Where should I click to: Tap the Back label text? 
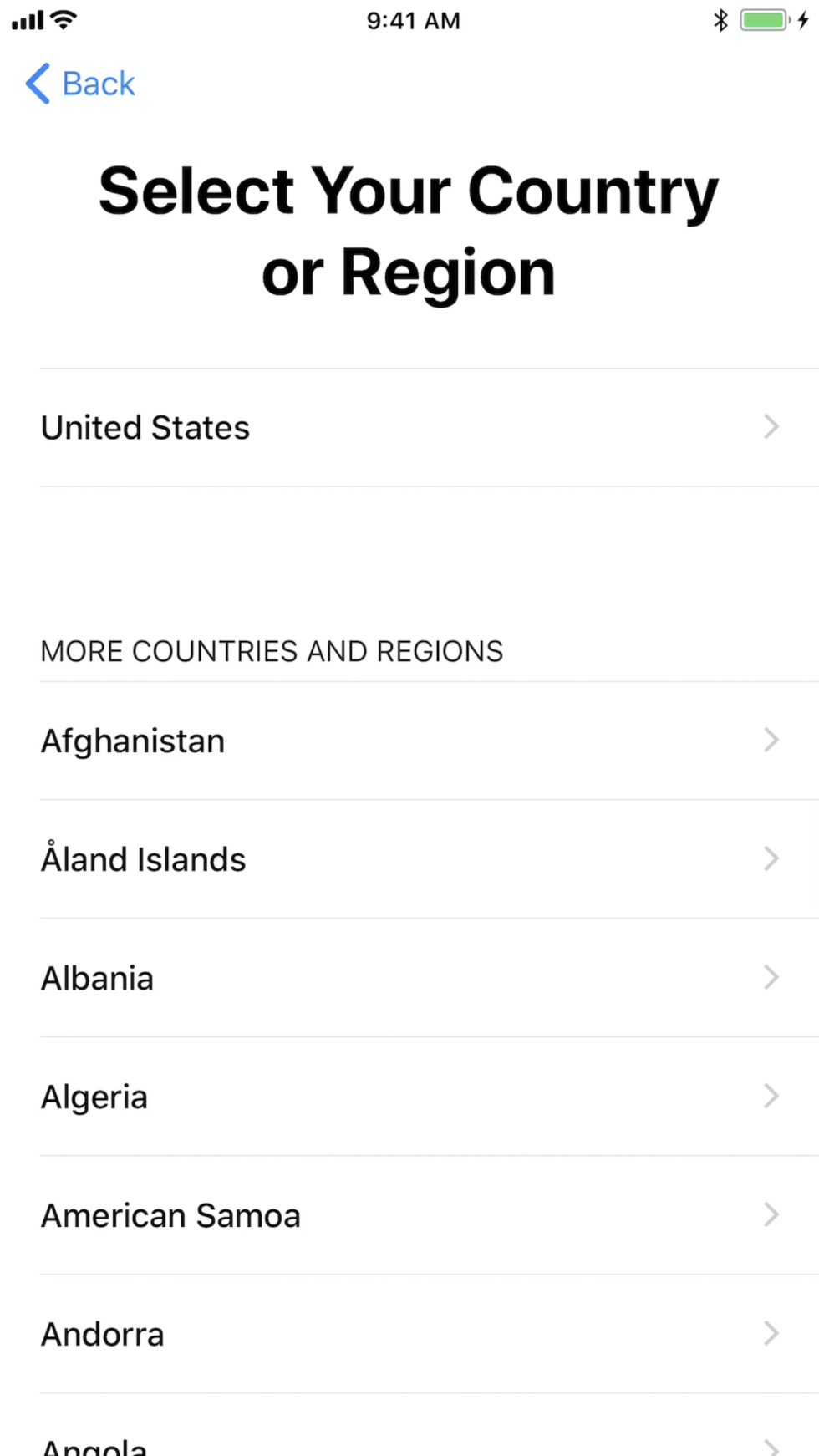pyautogui.click(x=99, y=84)
